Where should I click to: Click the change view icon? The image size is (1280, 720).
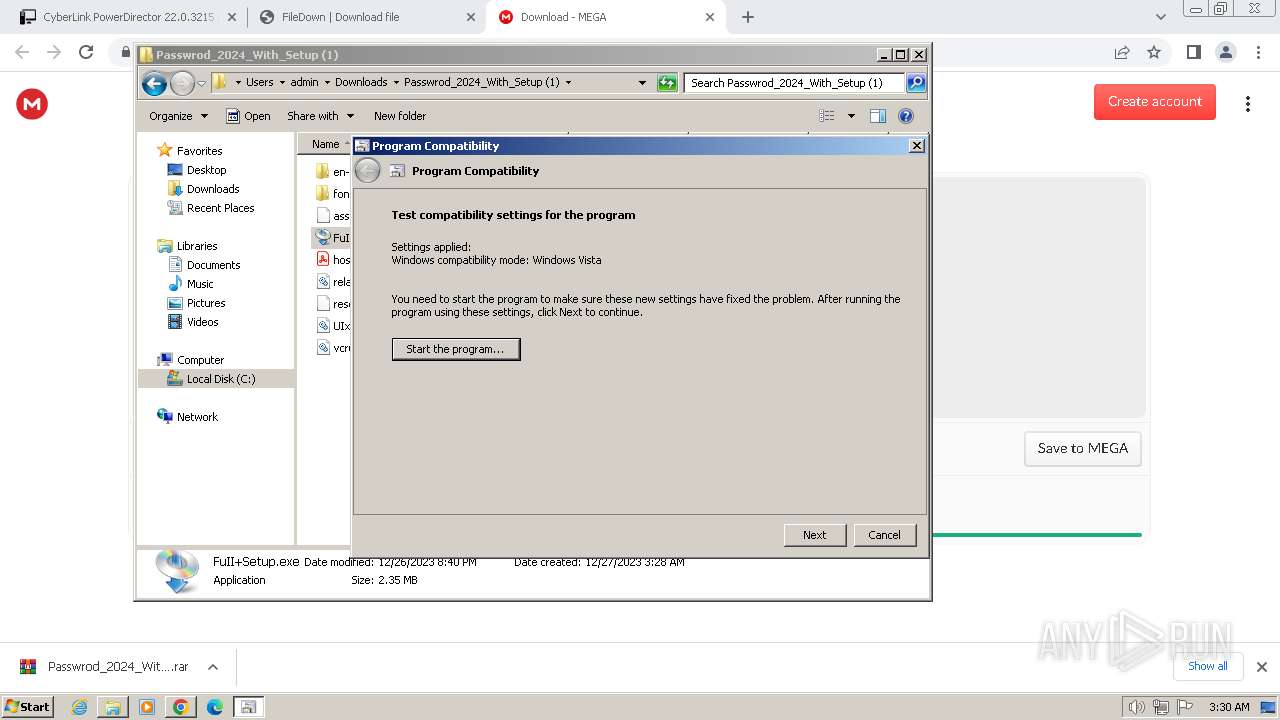pyautogui.click(x=827, y=116)
